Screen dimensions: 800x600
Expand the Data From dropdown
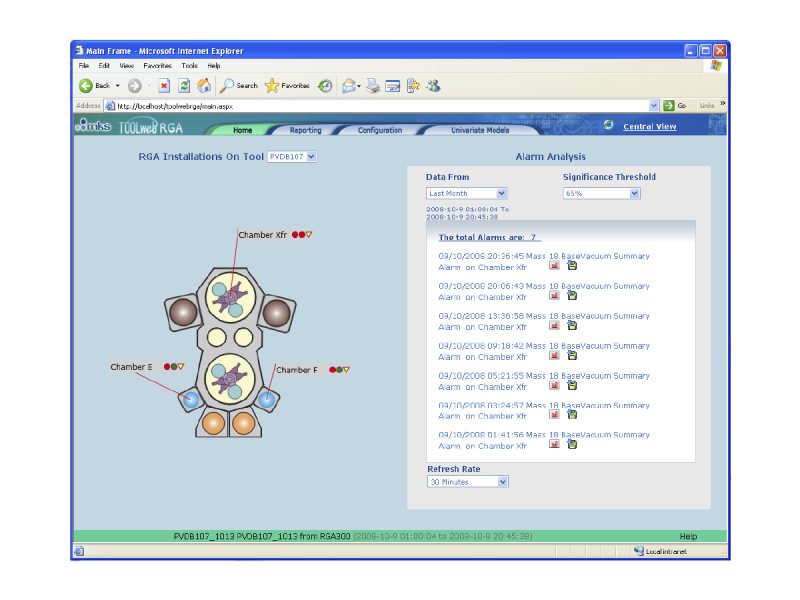(x=501, y=193)
